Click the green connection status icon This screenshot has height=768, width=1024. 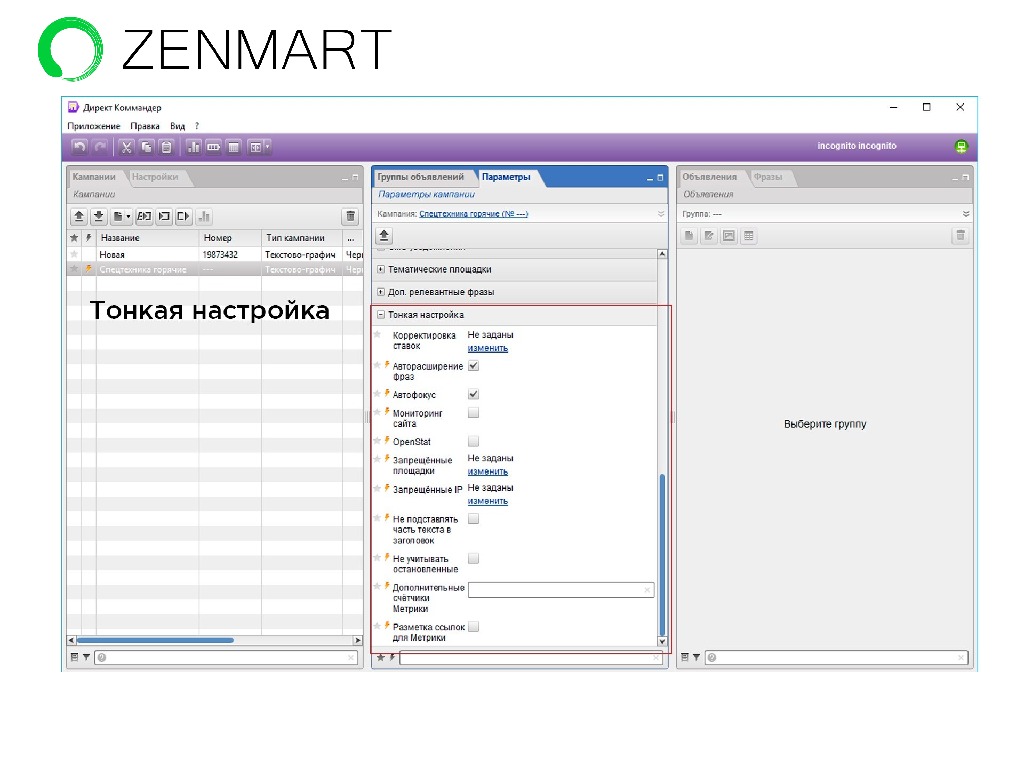point(961,146)
